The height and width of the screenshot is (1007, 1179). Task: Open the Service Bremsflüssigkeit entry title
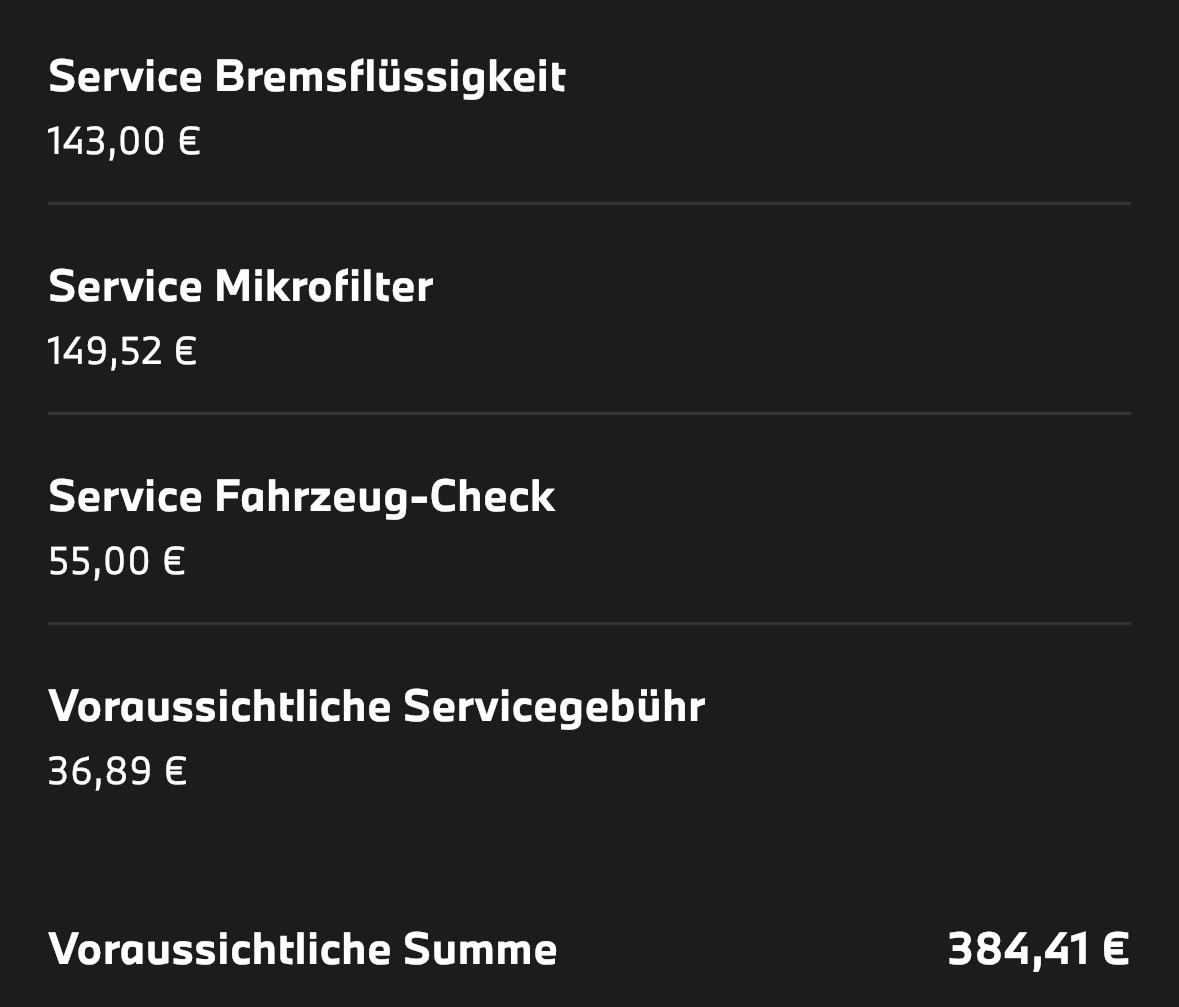click(x=306, y=77)
